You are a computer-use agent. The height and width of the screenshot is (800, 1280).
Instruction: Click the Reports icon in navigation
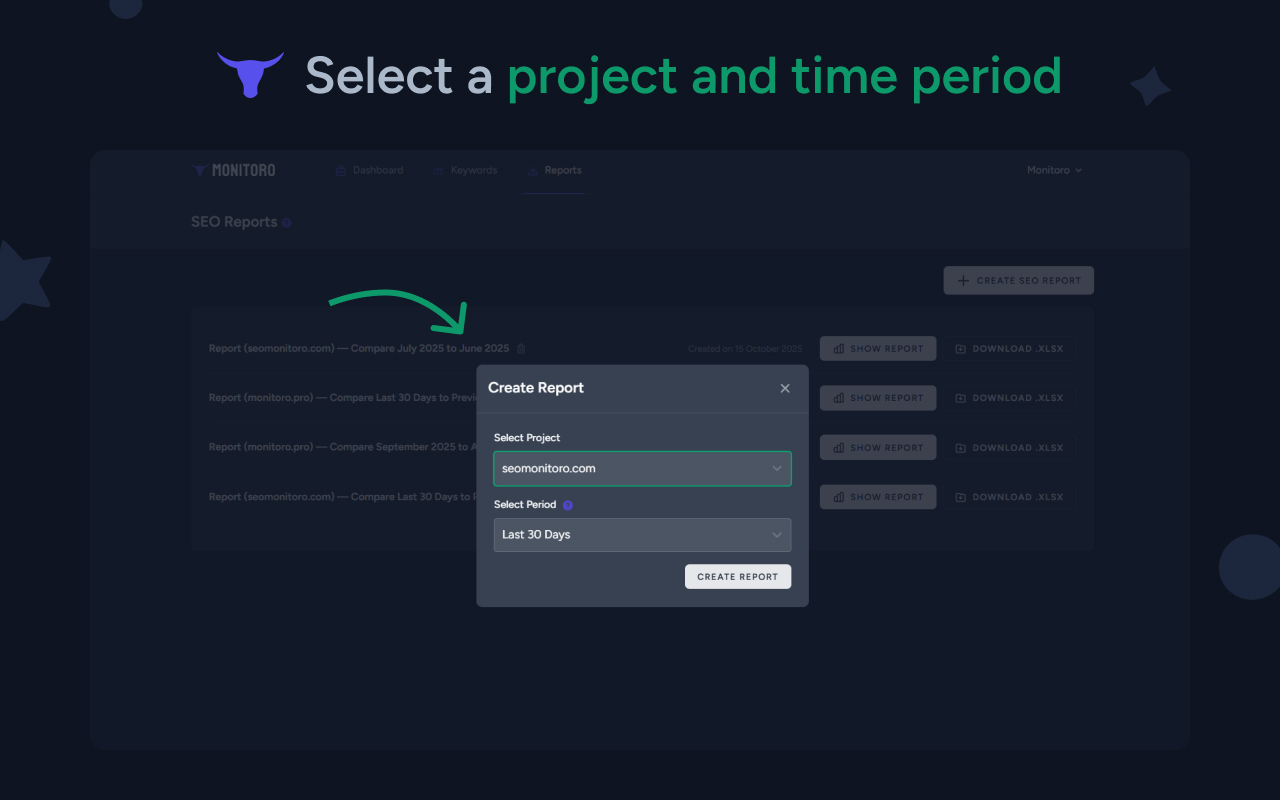pos(534,170)
